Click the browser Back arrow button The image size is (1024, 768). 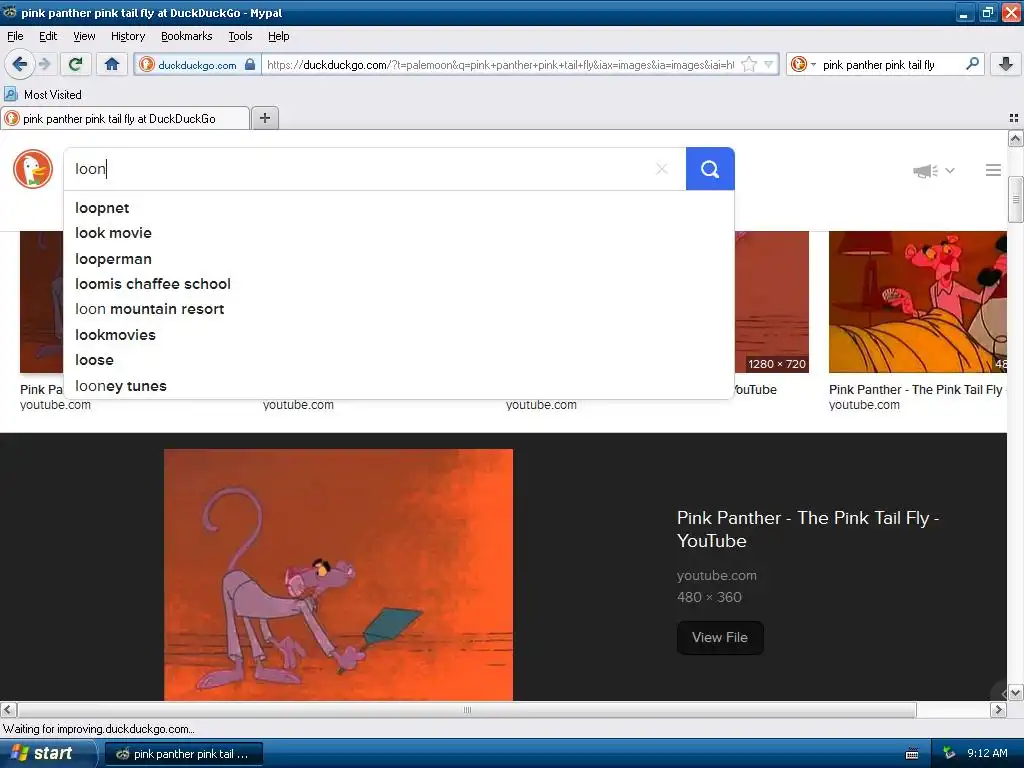(x=19, y=64)
